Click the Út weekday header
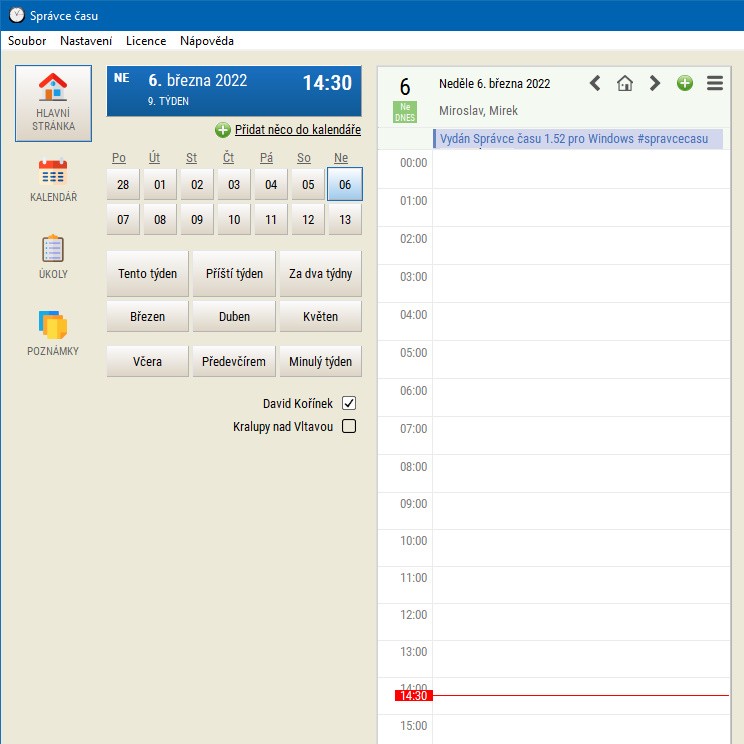 (155, 158)
